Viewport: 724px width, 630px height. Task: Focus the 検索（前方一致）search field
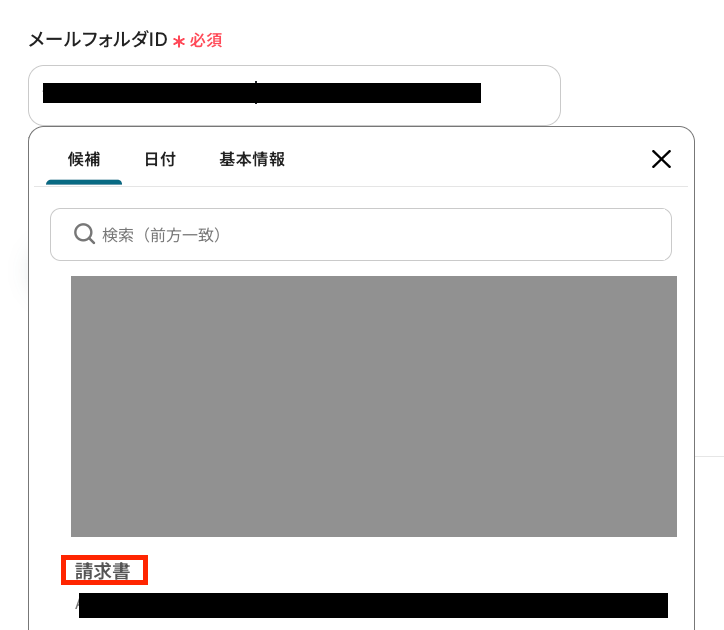361,234
